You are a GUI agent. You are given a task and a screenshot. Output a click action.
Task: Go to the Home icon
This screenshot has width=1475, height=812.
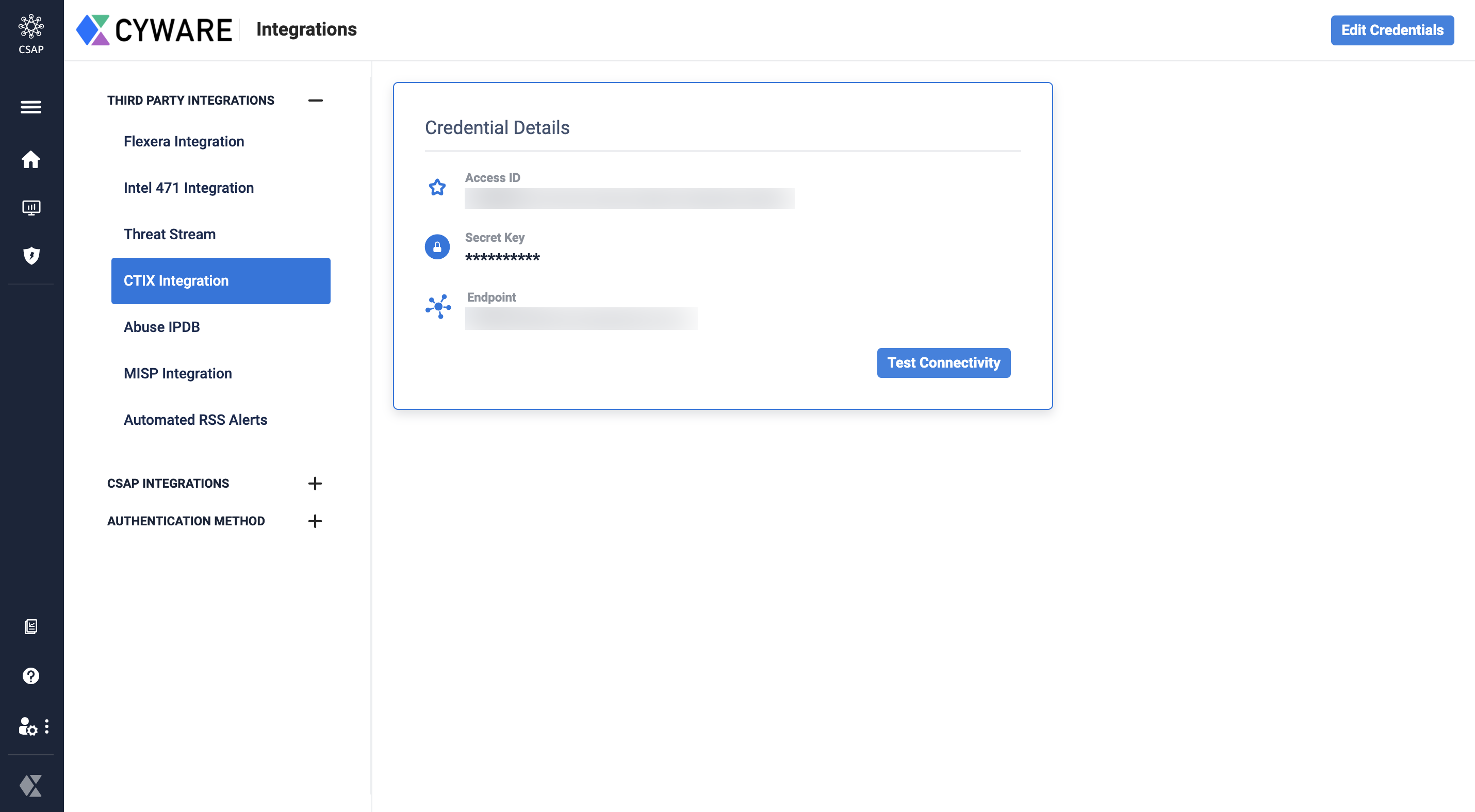click(31, 160)
